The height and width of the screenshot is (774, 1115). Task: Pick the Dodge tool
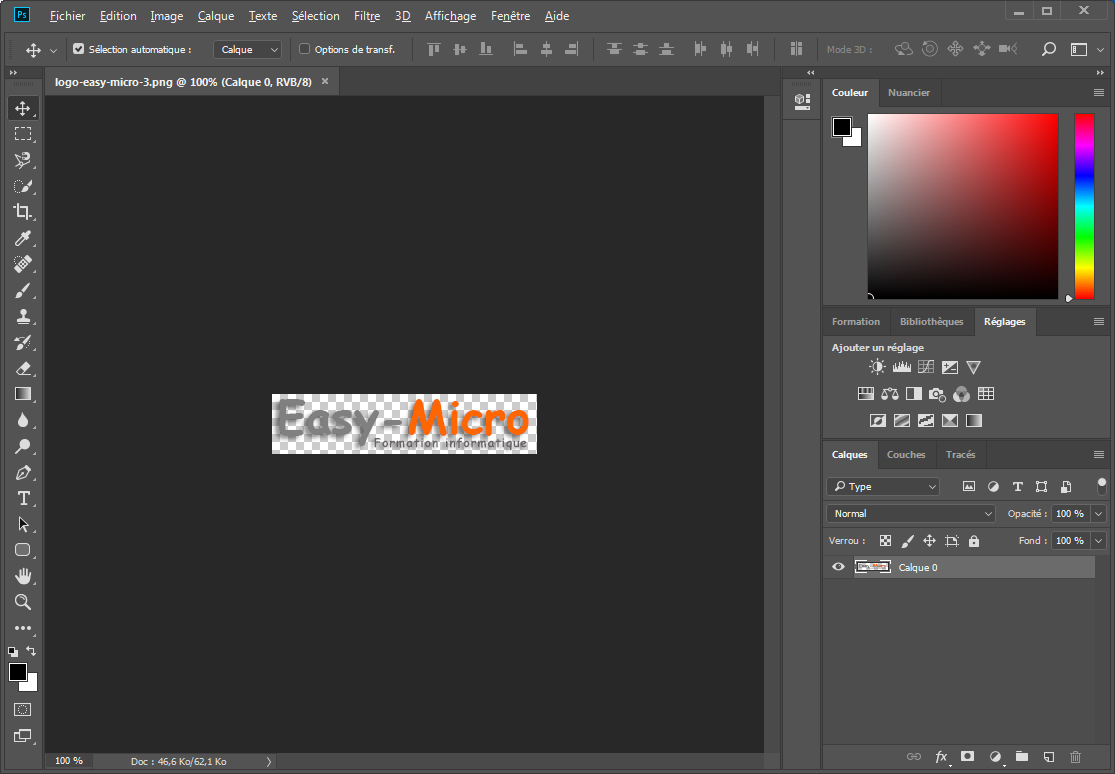click(23, 446)
